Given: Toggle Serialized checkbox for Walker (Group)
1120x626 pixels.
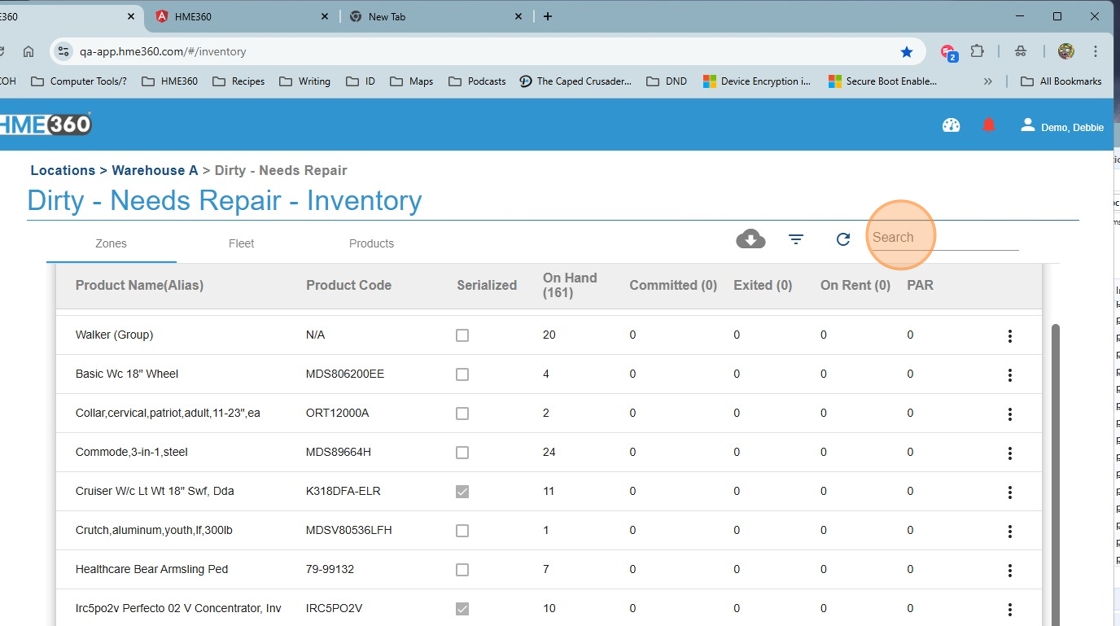Looking at the screenshot, I should pos(462,336).
